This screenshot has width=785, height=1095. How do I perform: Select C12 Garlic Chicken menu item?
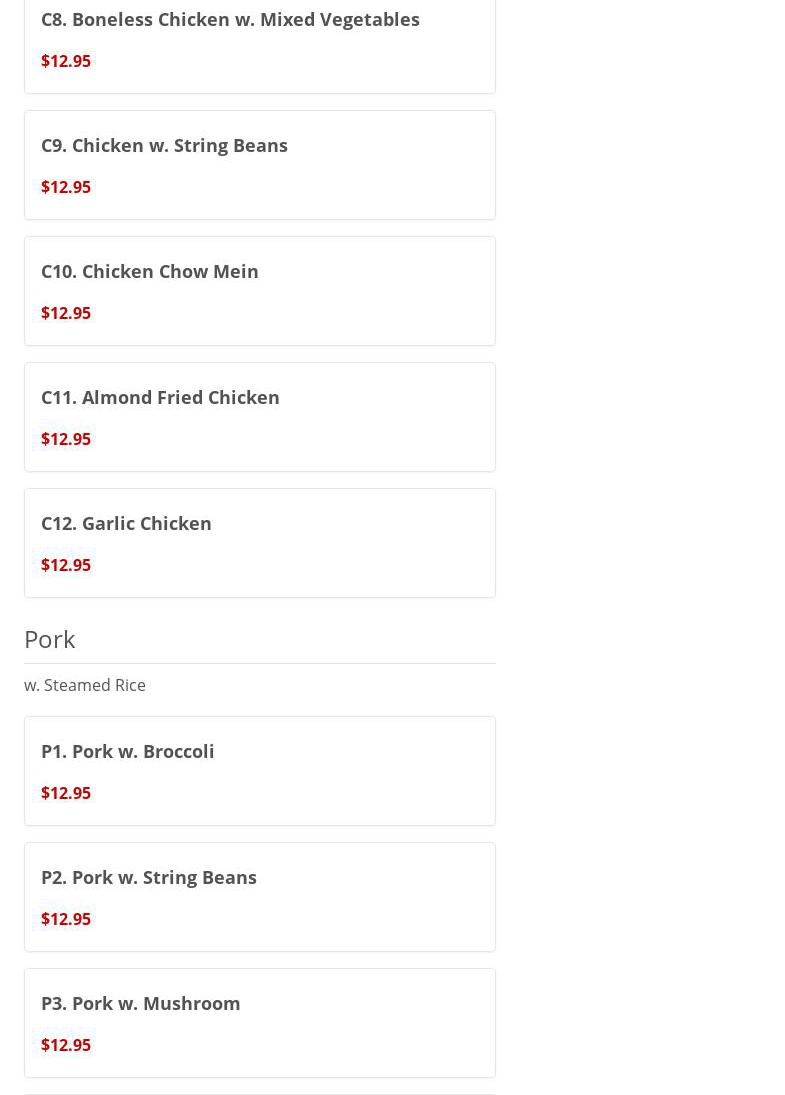[126, 523]
